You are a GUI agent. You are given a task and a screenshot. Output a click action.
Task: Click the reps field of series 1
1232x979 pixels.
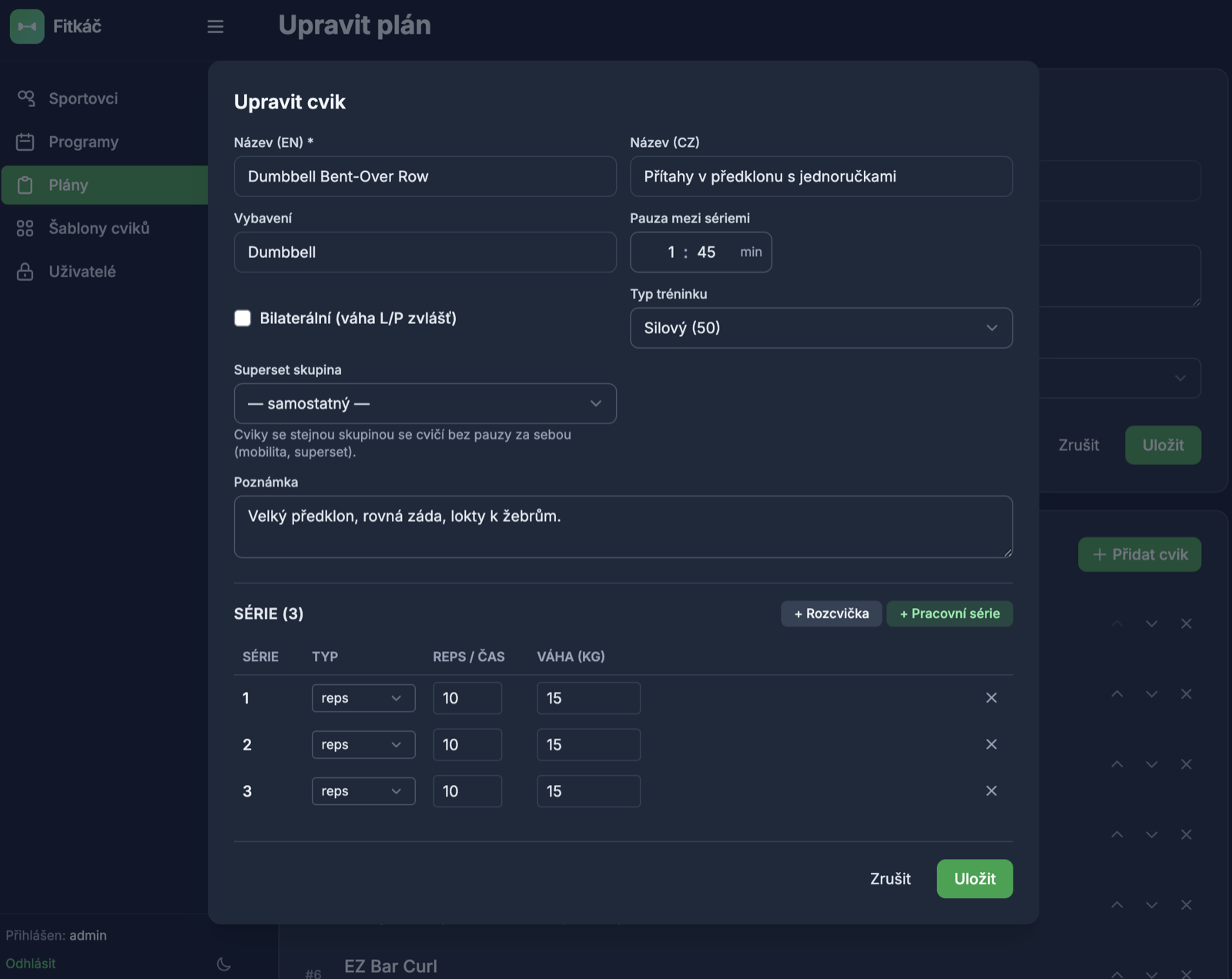[x=467, y=698]
